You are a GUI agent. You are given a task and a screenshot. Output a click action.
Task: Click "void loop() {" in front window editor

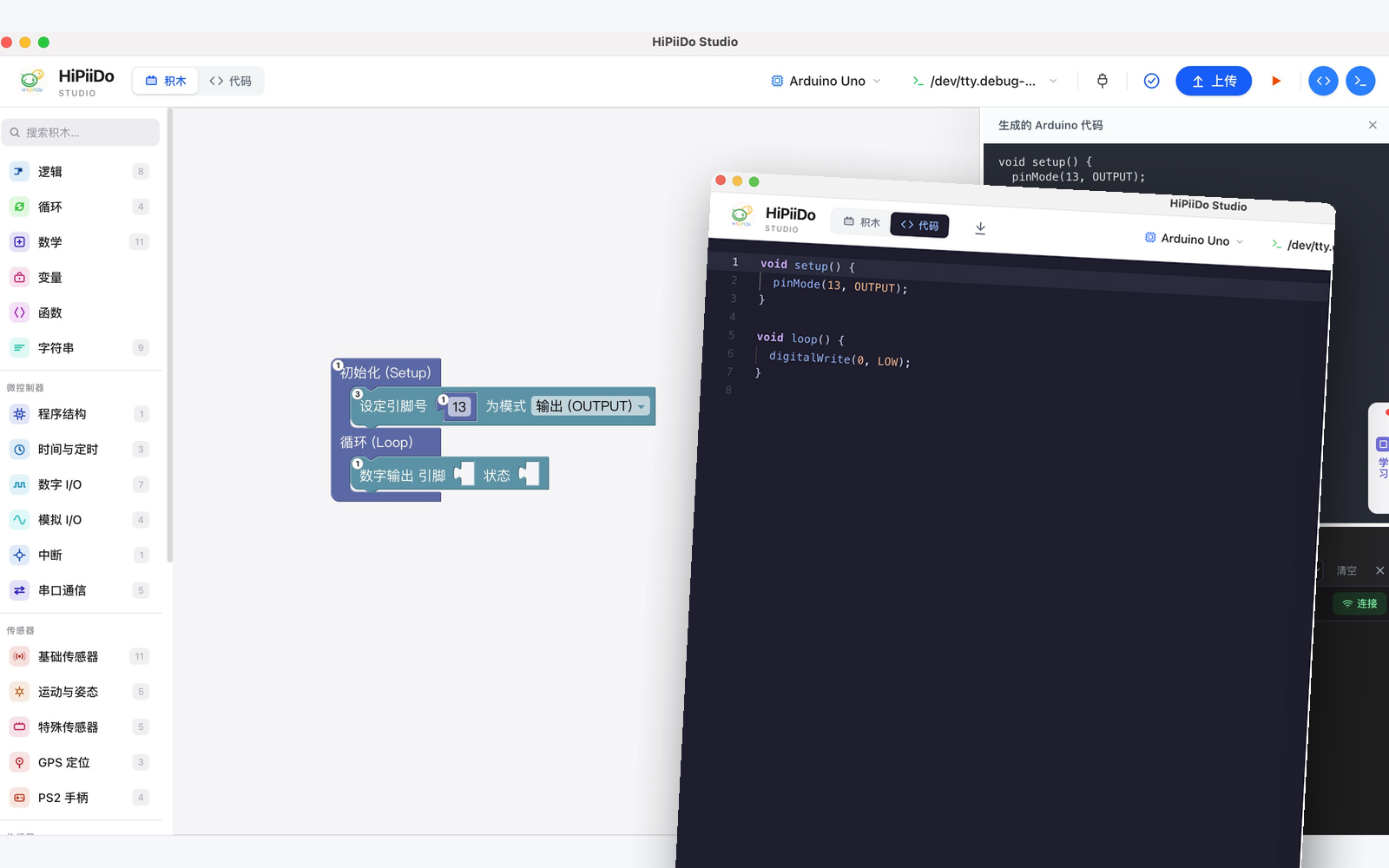pyautogui.click(x=800, y=339)
